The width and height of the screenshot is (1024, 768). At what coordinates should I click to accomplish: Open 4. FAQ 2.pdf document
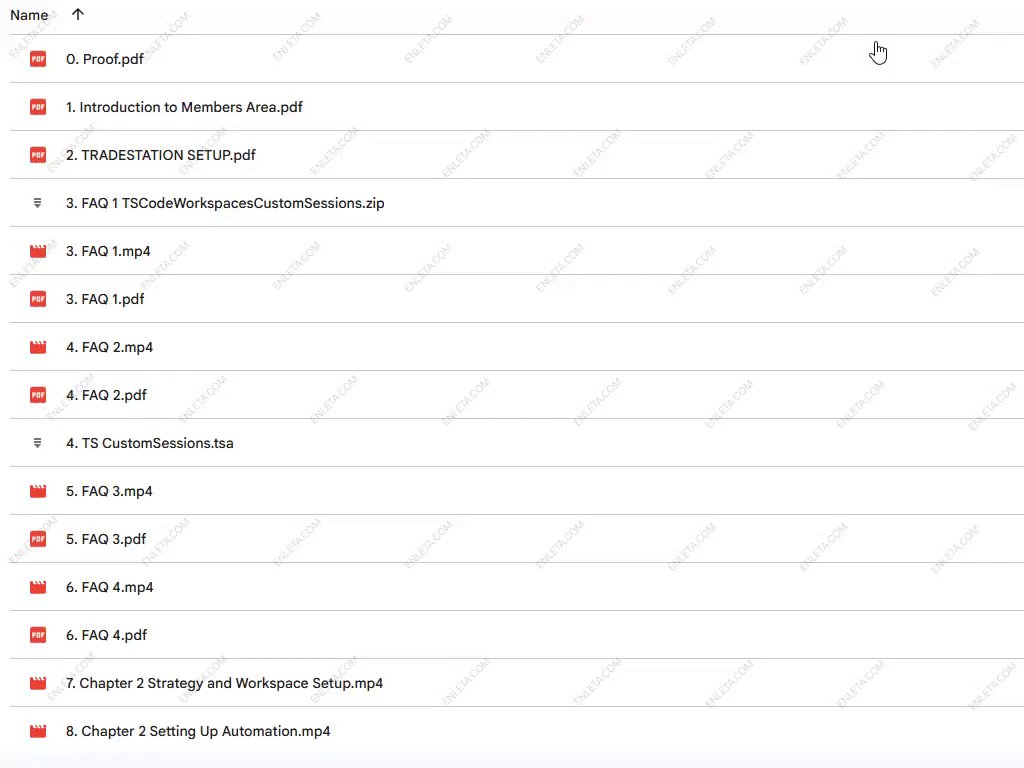tap(106, 395)
